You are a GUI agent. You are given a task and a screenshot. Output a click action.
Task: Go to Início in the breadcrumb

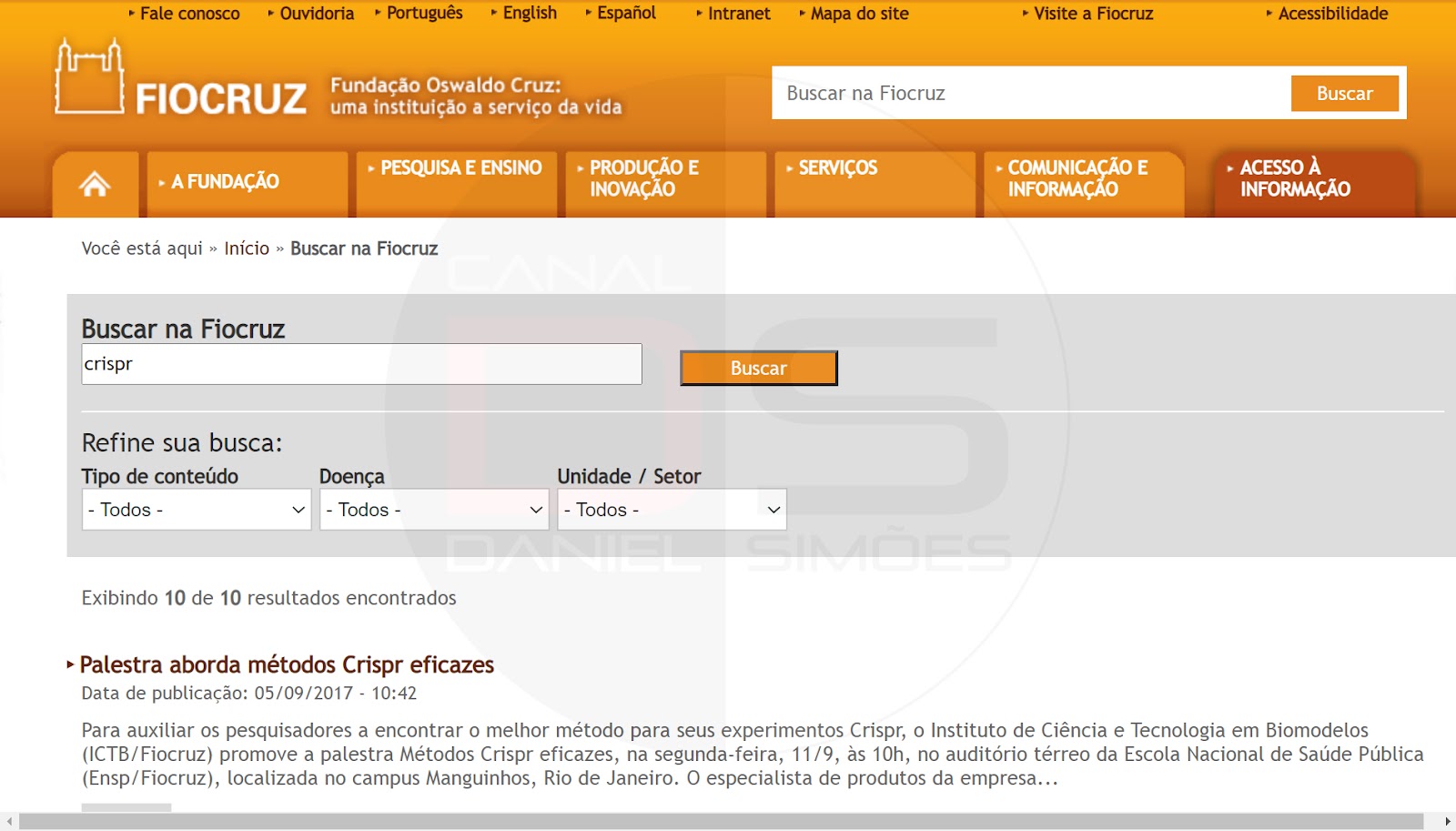click(x=247, y=248)
